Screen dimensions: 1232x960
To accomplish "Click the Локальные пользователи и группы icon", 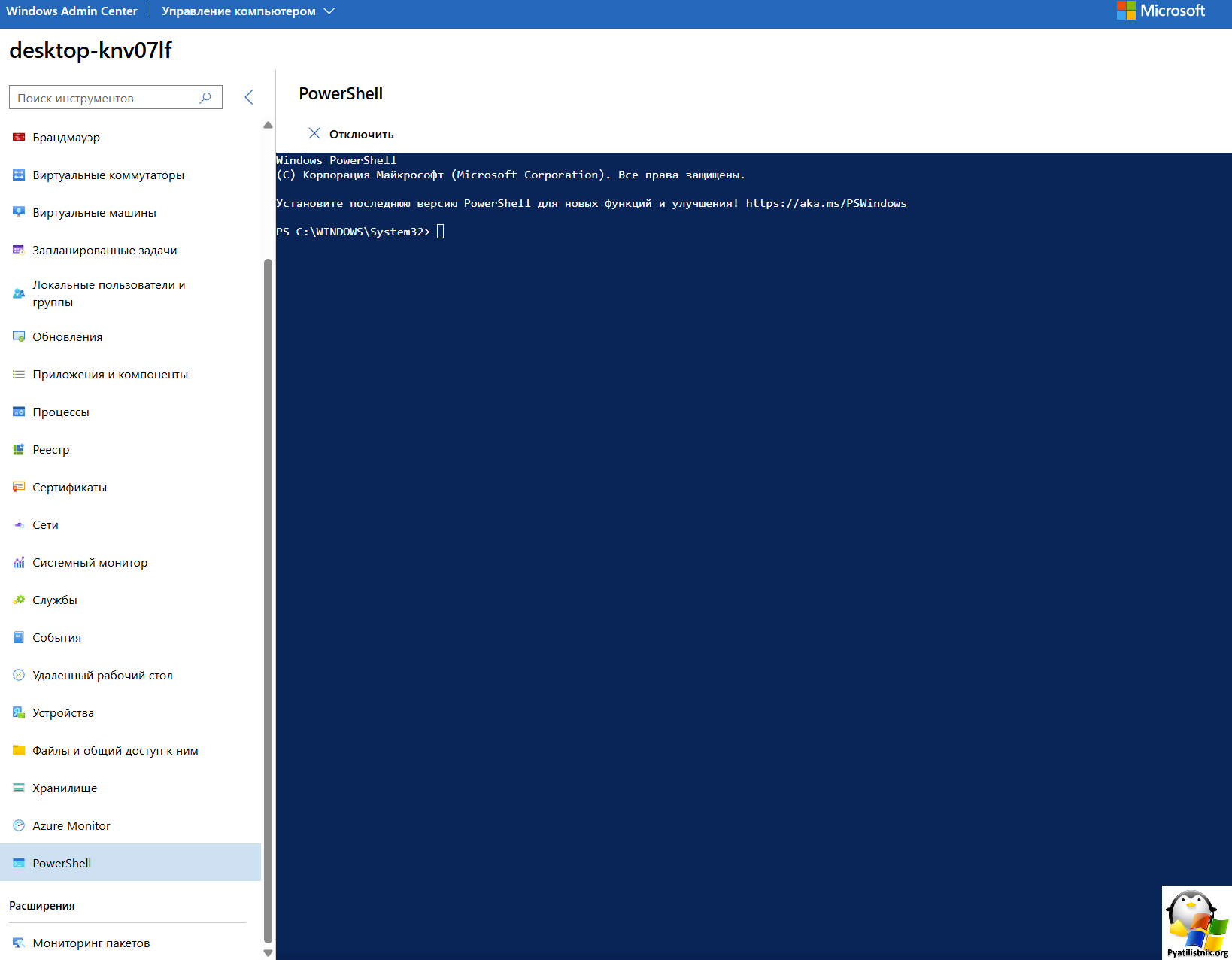I will tap(19, 293).
